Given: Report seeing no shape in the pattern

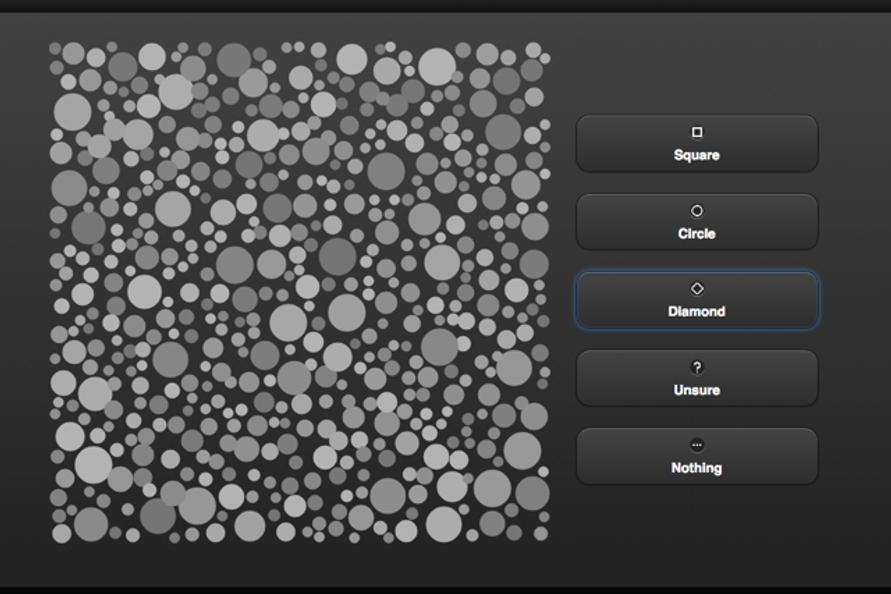Looking at the screenshot, I should (x=697, y=456).
